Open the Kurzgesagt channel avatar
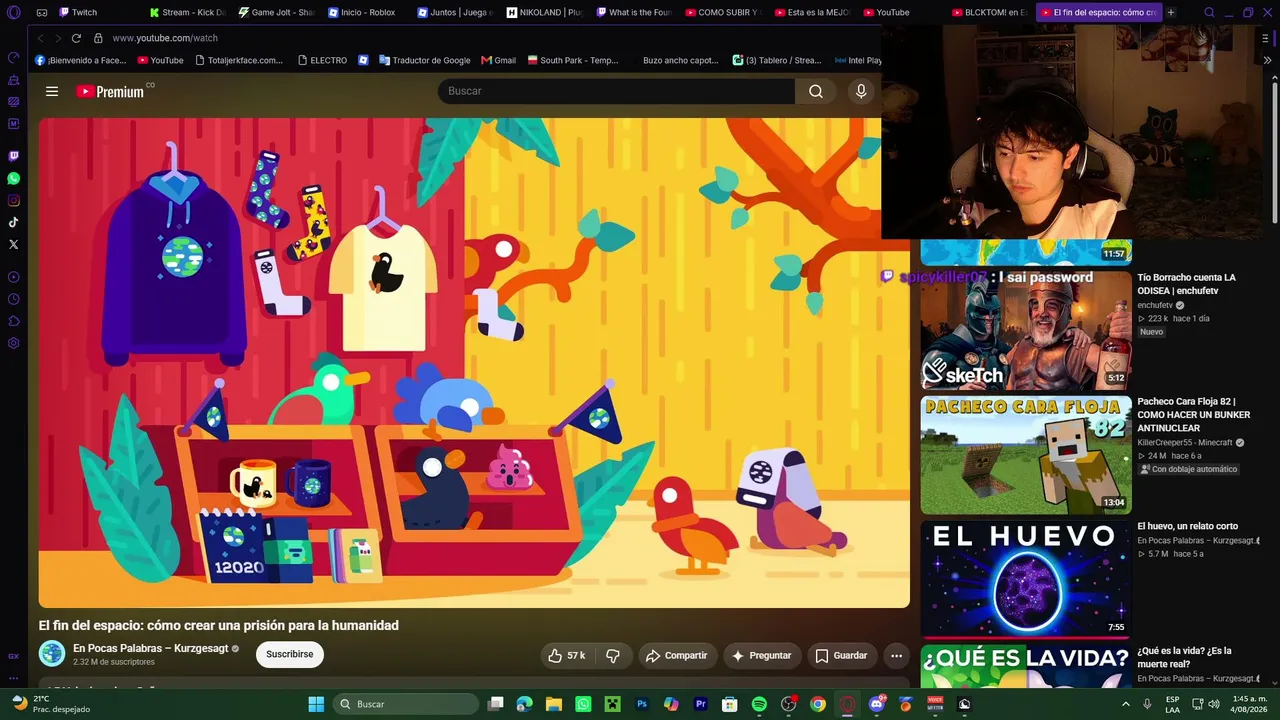The image size is (1280, 720). (x=52, y=654)
